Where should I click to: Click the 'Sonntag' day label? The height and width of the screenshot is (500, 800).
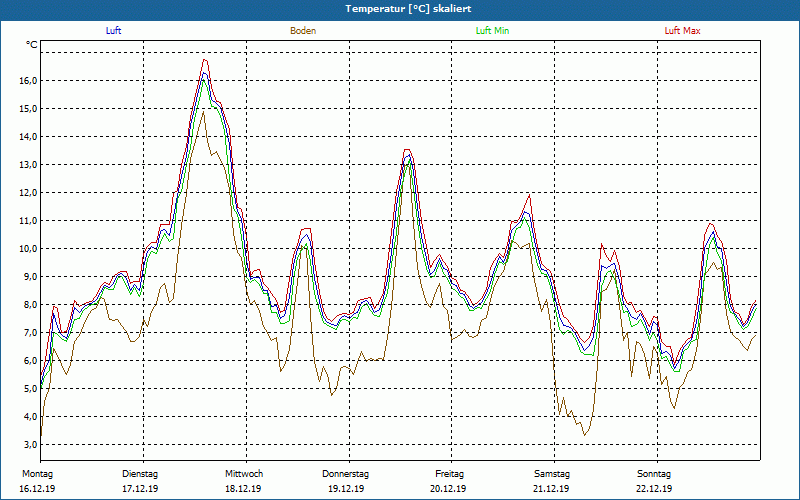point(654,474)
